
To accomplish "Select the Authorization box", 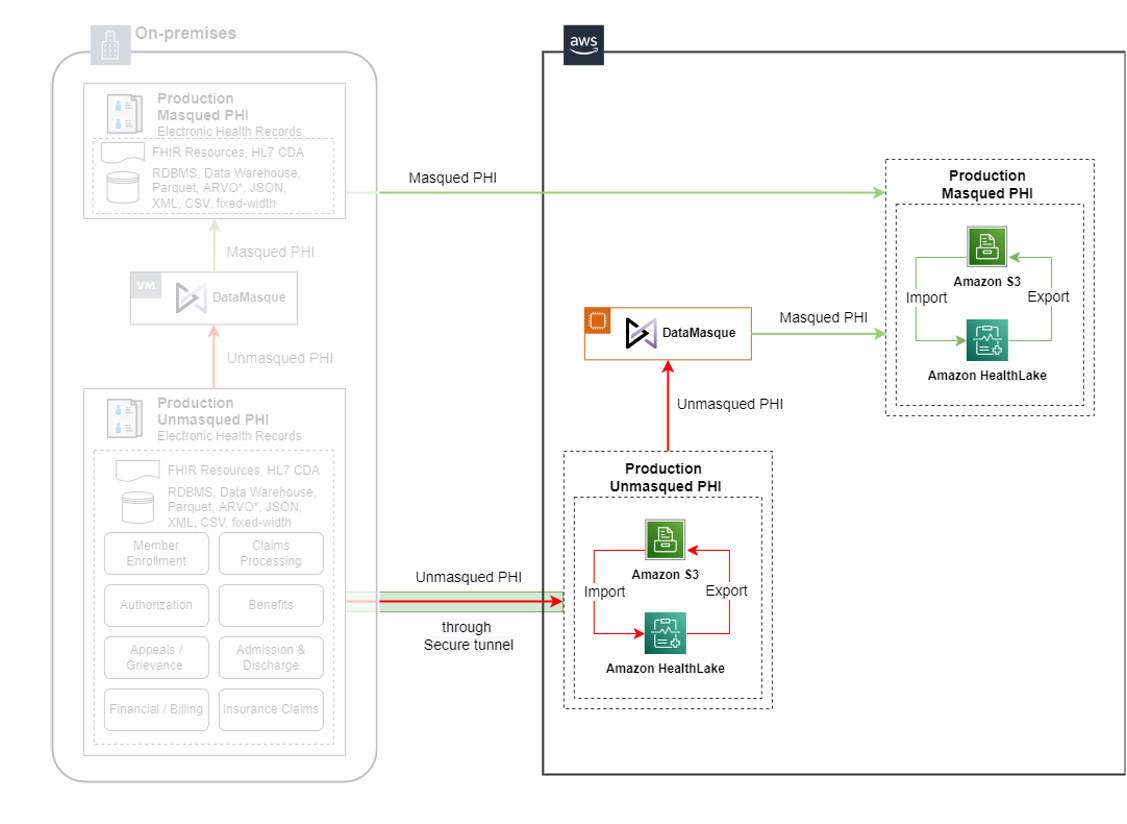I will click(x=156, y=605).
